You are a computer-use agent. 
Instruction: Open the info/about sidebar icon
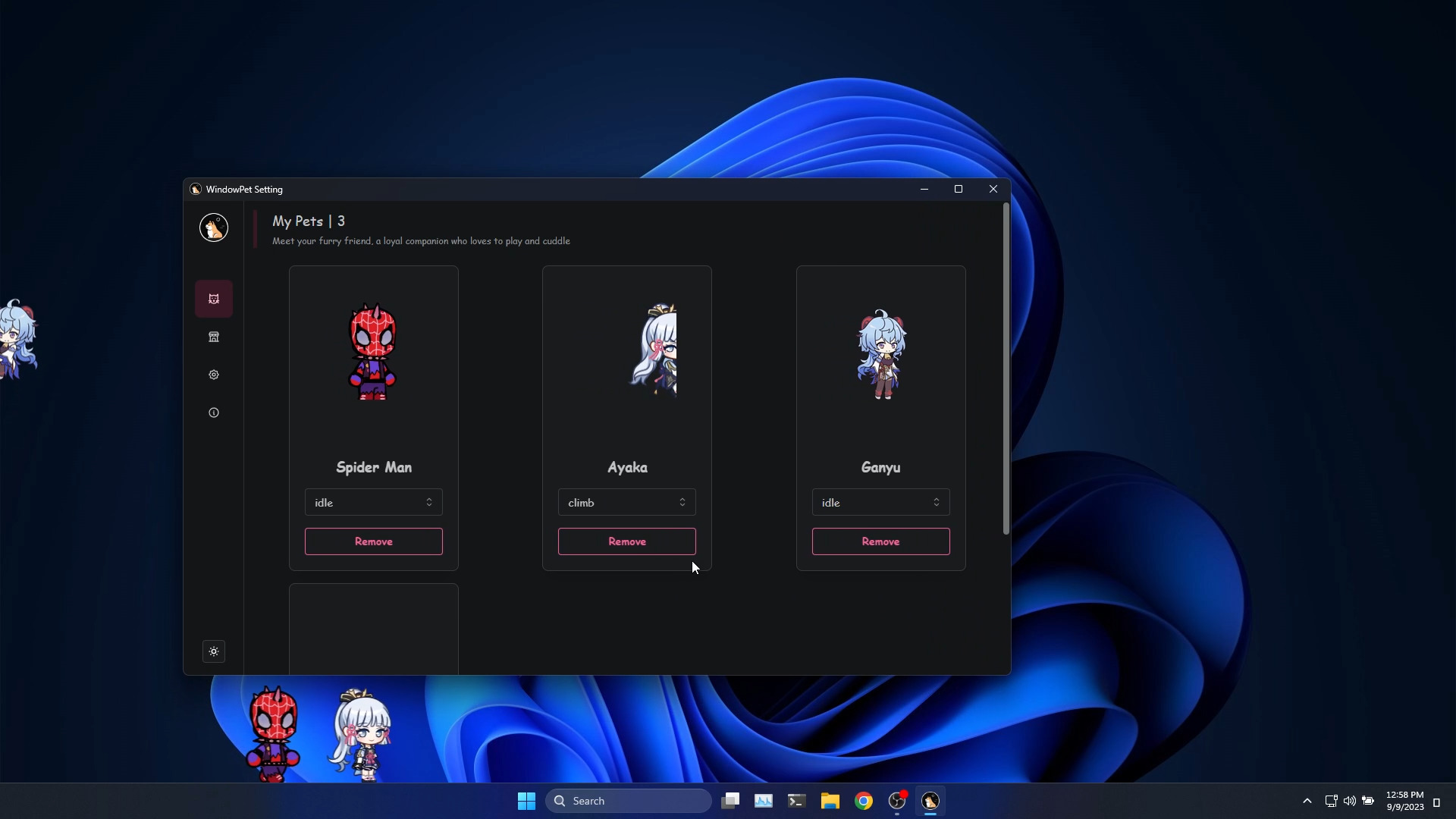pos(214,413)
